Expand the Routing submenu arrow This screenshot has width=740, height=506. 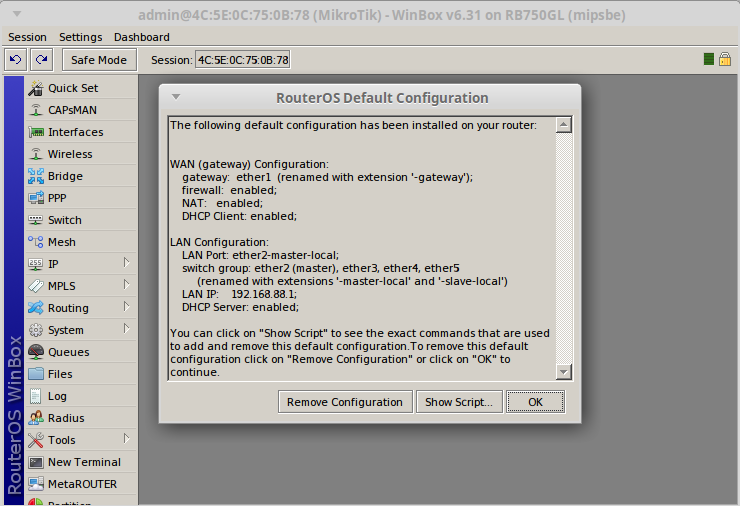(x=126, y=306)
